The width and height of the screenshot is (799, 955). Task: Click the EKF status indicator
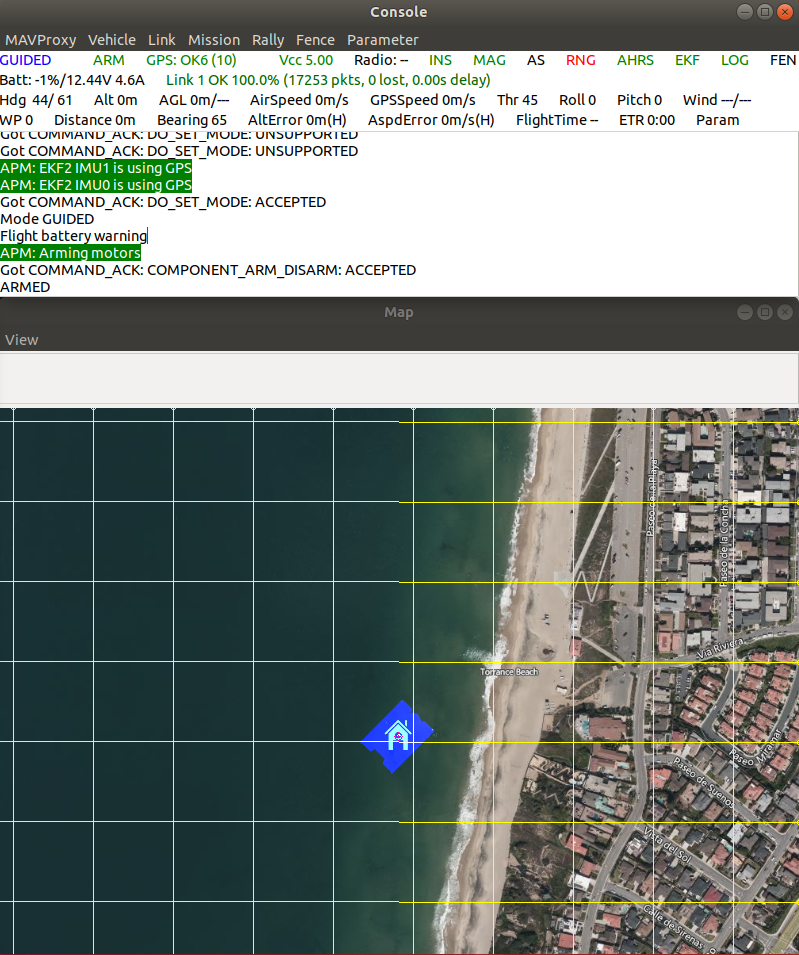pyautogui.click(x=687, y=60)
